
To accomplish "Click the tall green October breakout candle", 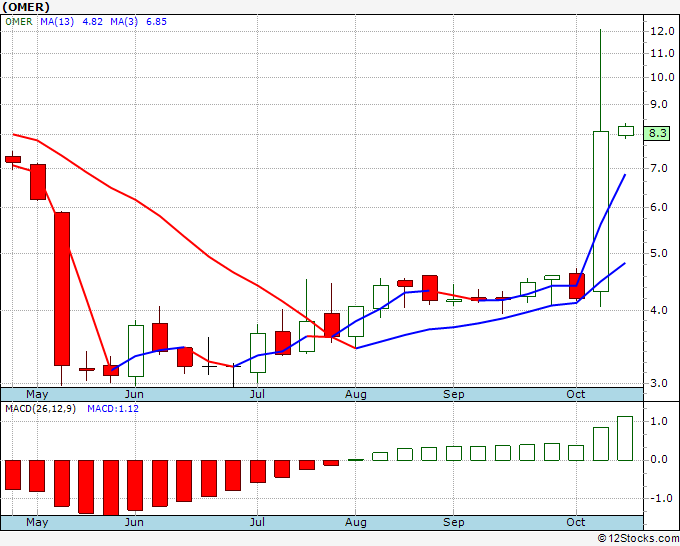I will 601,211.
